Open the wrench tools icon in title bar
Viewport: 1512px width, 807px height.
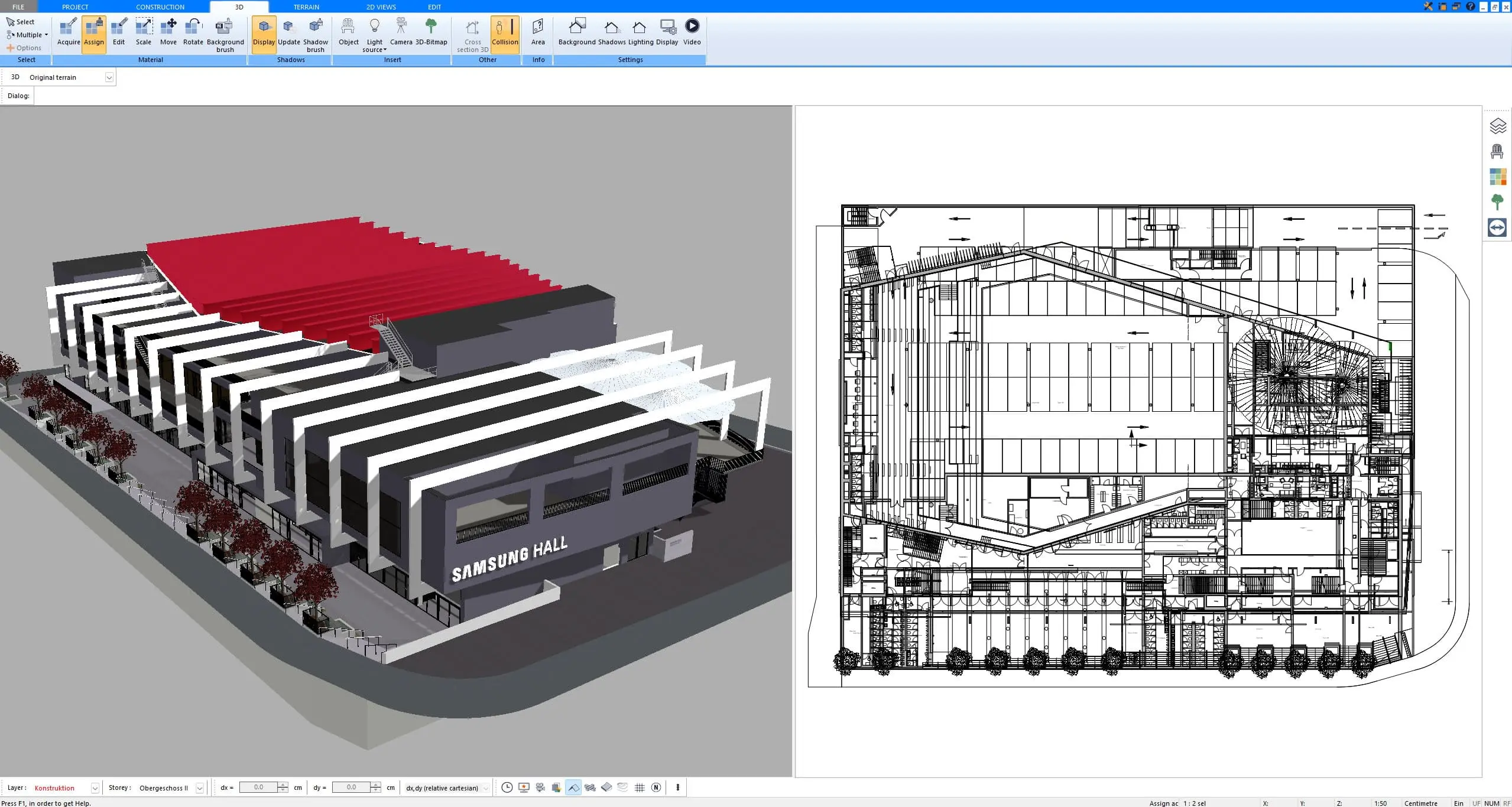(x=1428, y=6)
